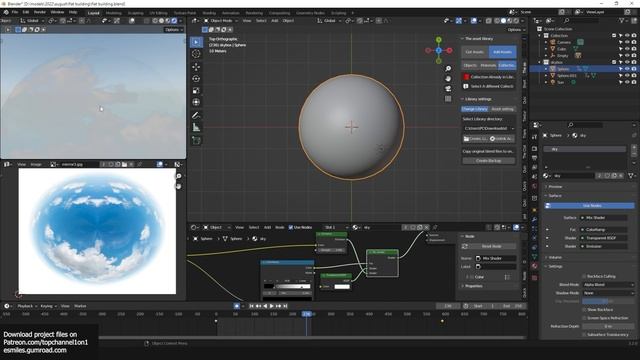The image size is (640, 360).
Task: Open the Blend Mode Alpha Blend dropdown
Action: point(608,284)
